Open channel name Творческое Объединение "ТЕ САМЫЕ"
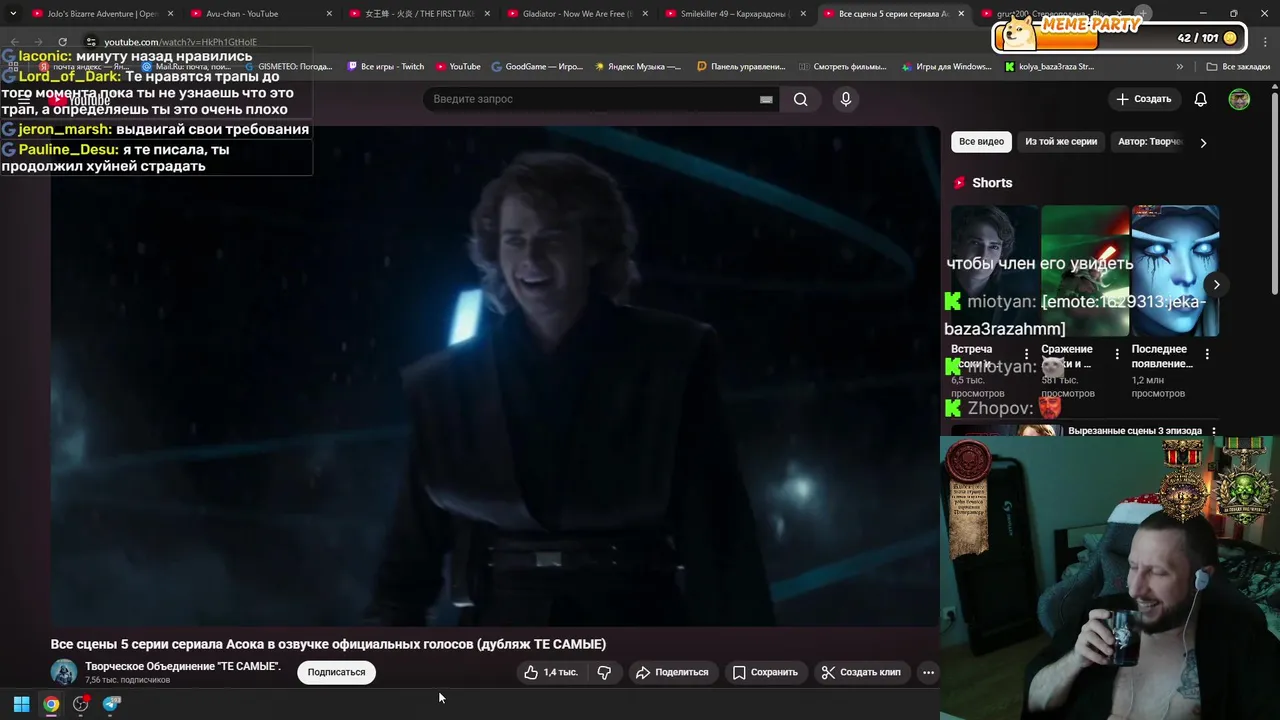Screen dimensions: 1280x720 [x=183, y=666]
